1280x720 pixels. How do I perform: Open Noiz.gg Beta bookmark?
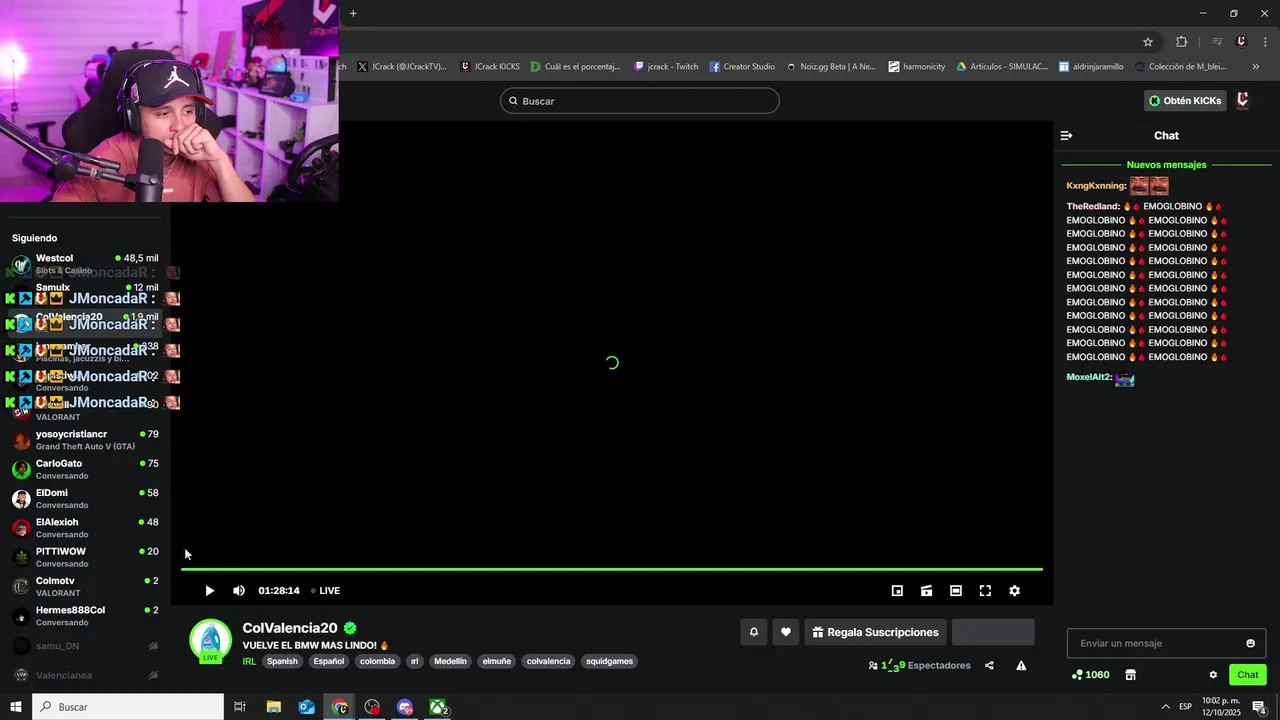point(831,67)
